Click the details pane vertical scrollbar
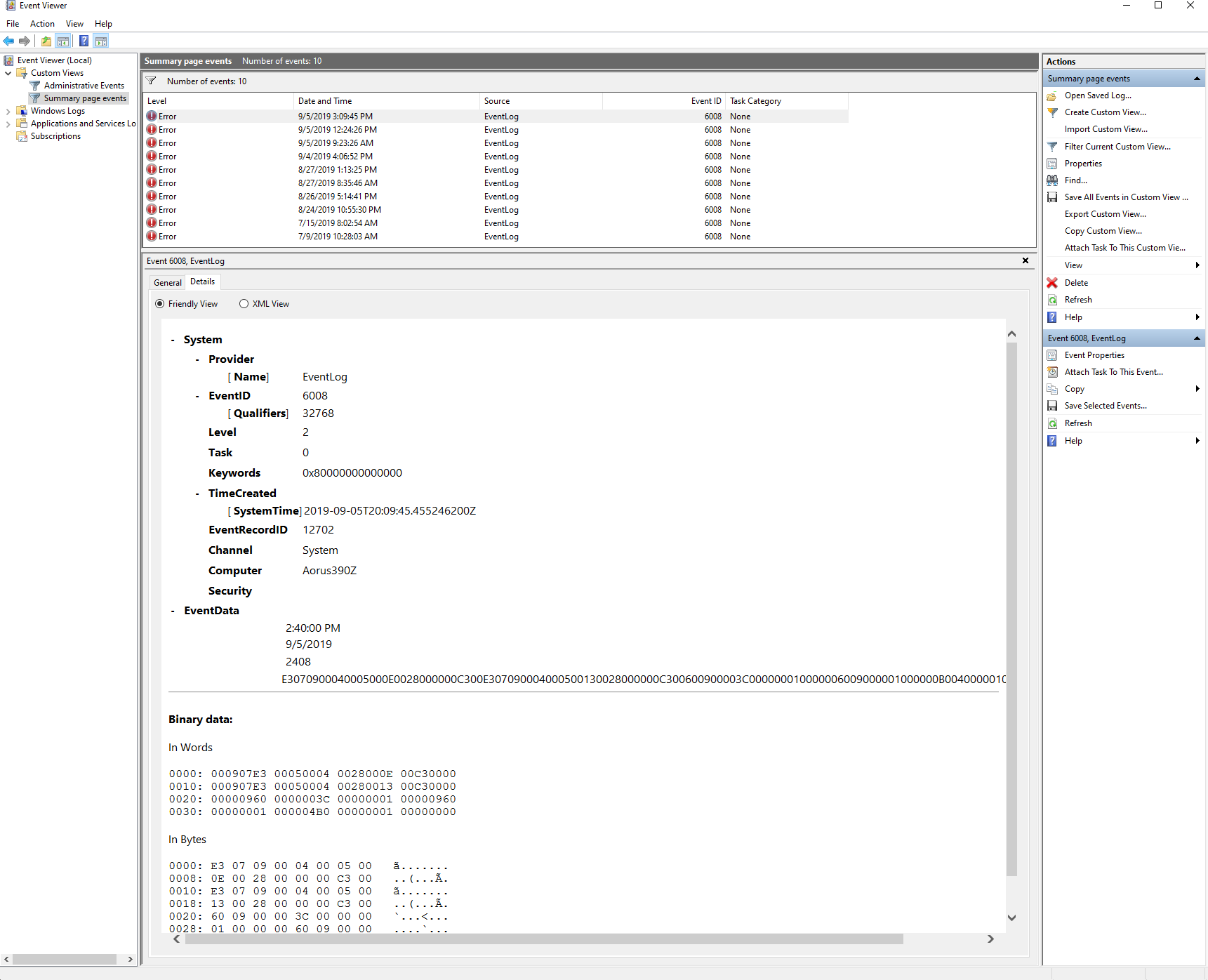This screenshot has width=1208, height=980. (1011, 609)
